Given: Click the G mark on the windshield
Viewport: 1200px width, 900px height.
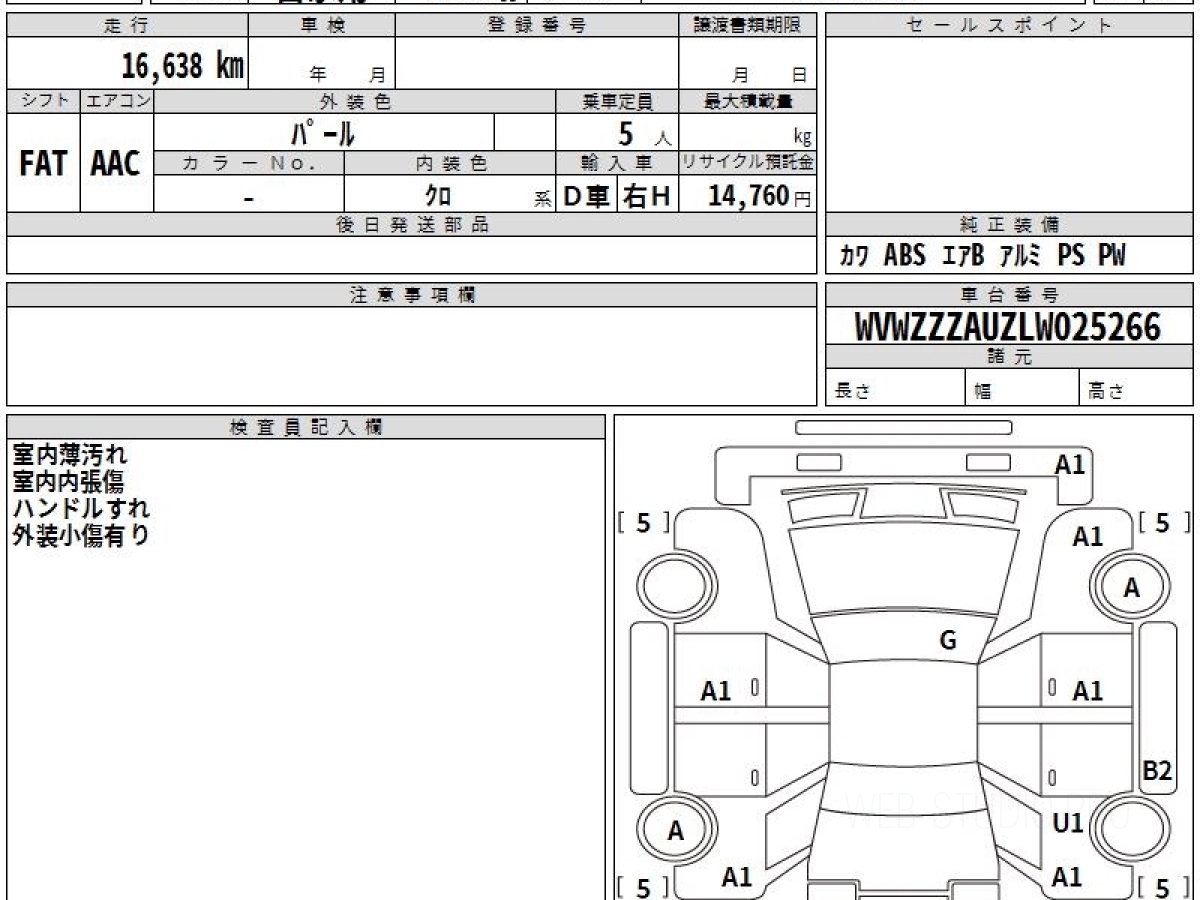Looking at the screenshot, I should click(x=948, y=641).
